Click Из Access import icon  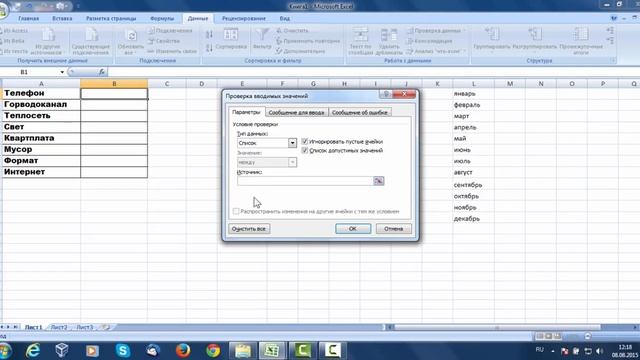[x=14, y=31]
